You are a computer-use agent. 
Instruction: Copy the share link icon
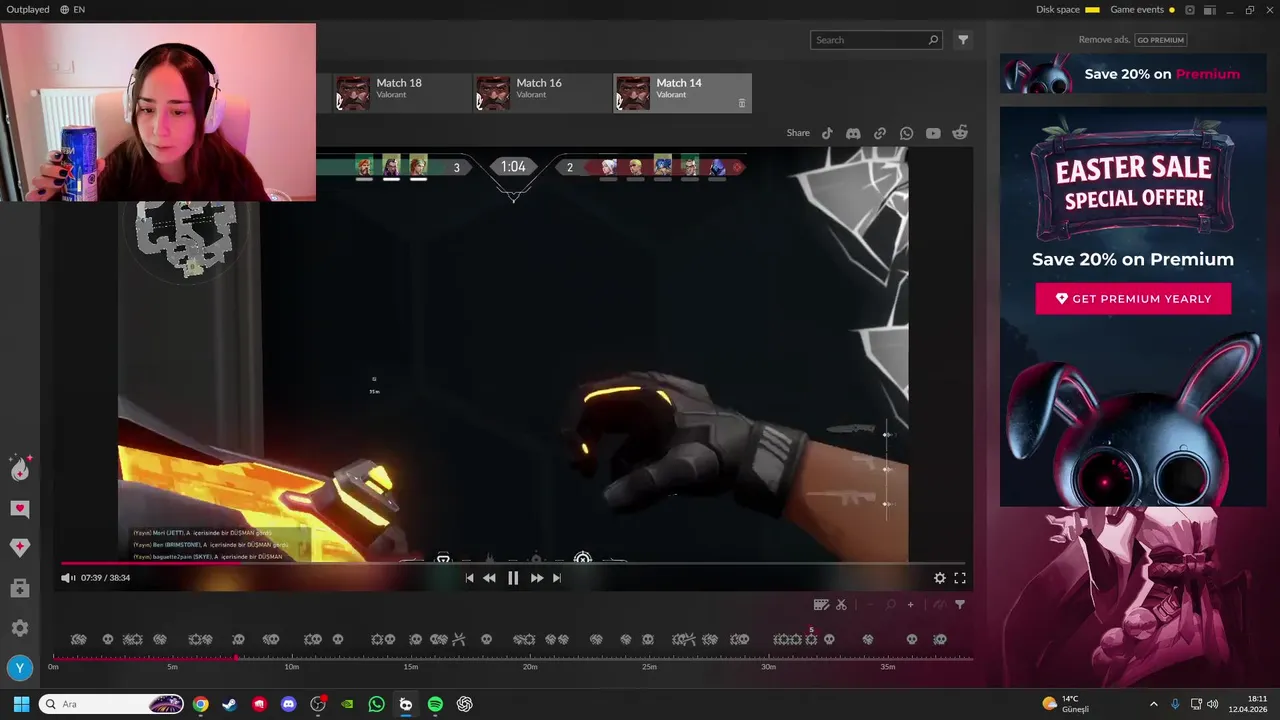(880, 133)
